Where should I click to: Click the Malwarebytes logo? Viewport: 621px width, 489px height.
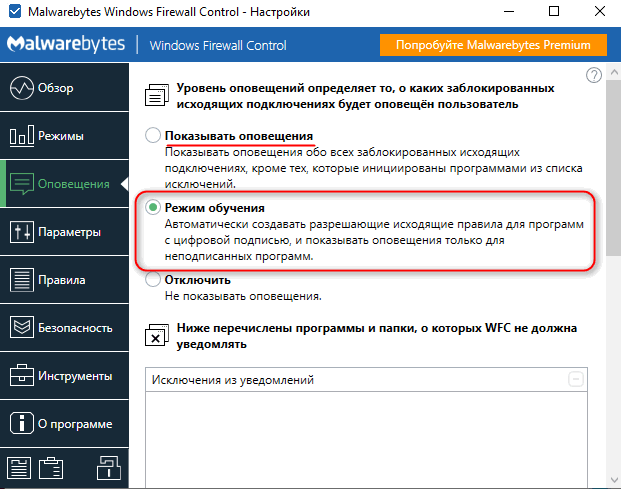[66, 44]
